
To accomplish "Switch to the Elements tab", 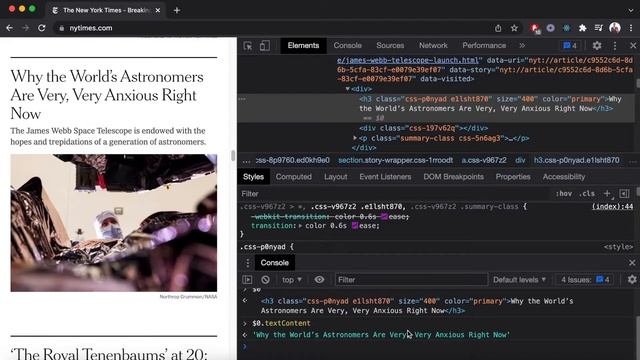I will tap(303, 45).
